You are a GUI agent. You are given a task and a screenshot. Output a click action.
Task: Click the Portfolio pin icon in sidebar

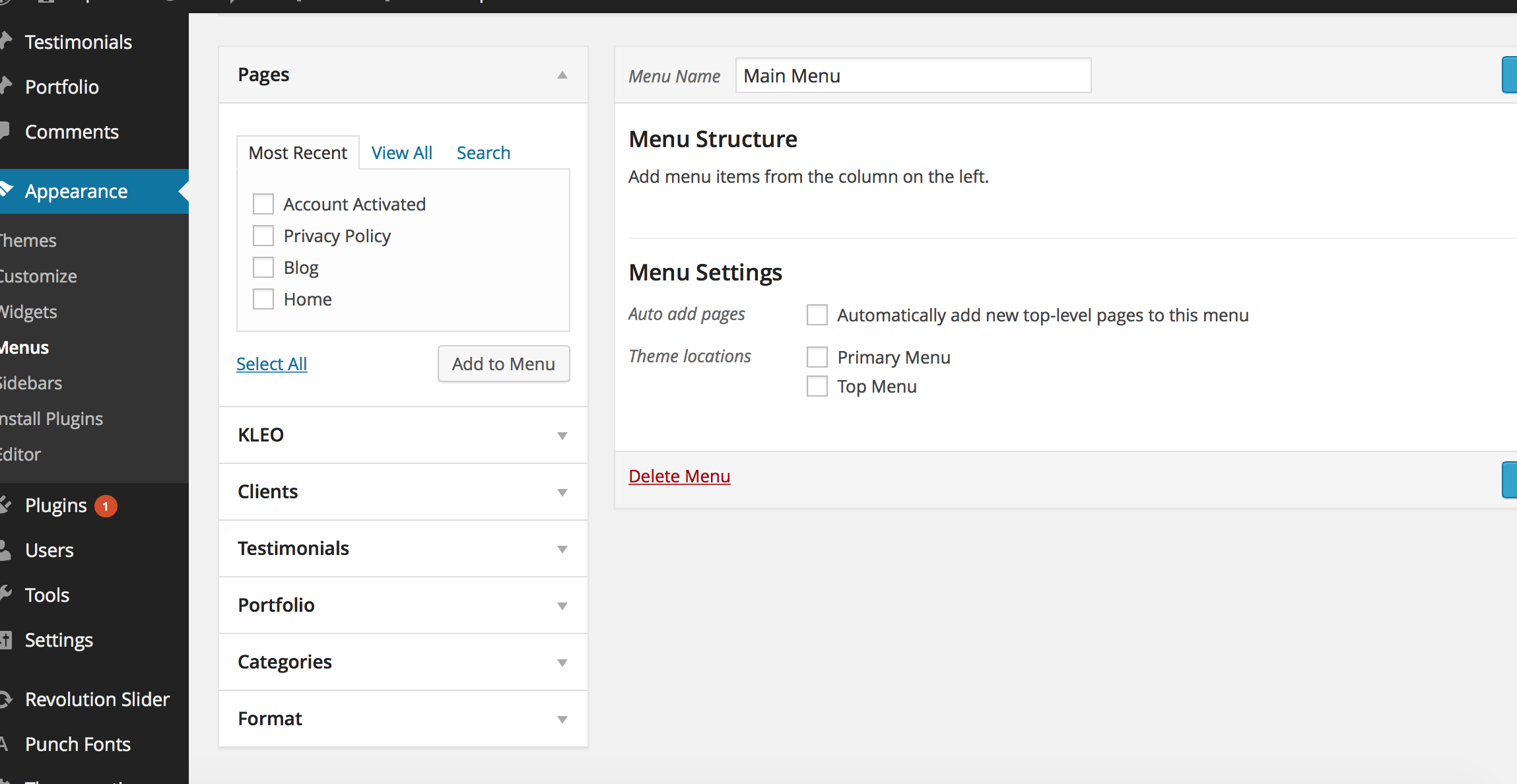click(5, 86)
